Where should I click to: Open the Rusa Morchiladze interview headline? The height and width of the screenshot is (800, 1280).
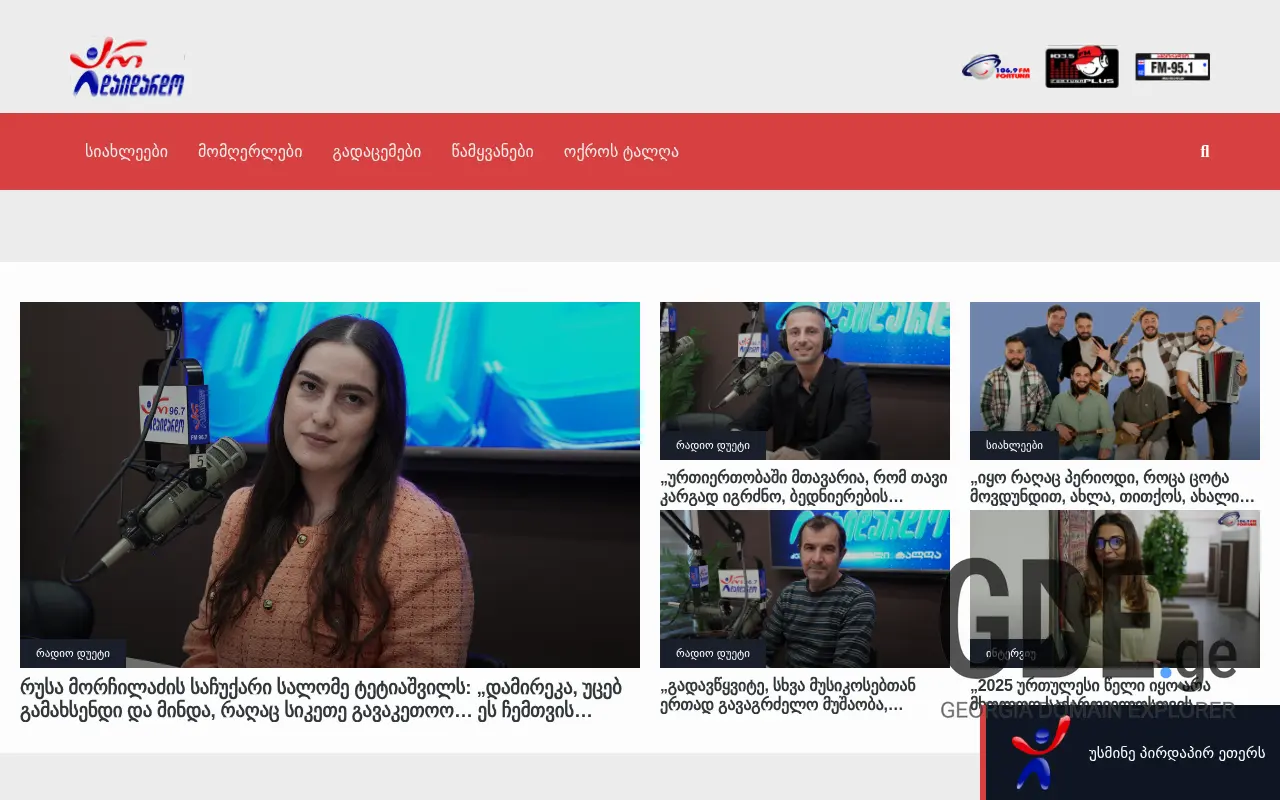(x=320, y=697)
